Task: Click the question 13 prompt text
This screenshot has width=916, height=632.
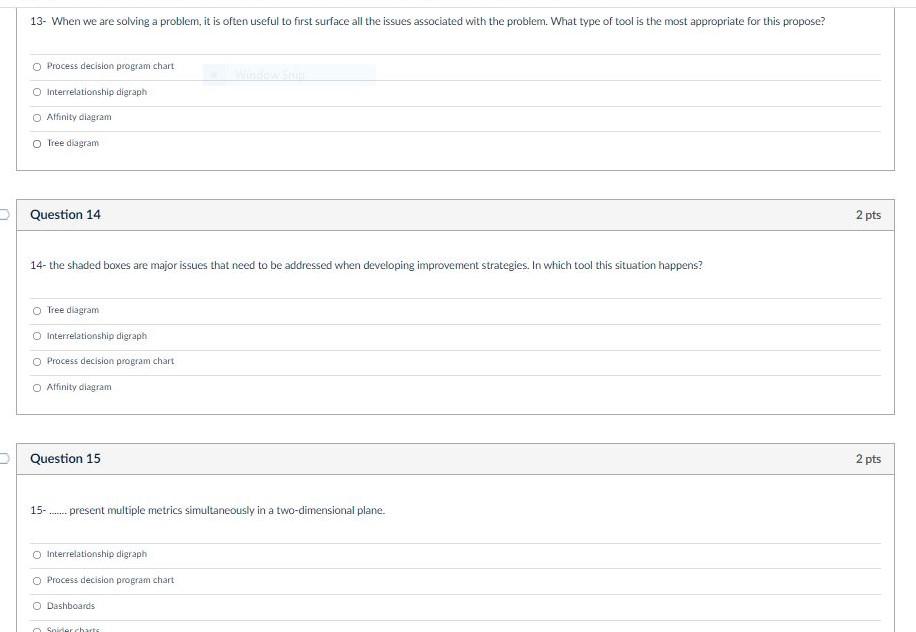Action: [428, 22]
